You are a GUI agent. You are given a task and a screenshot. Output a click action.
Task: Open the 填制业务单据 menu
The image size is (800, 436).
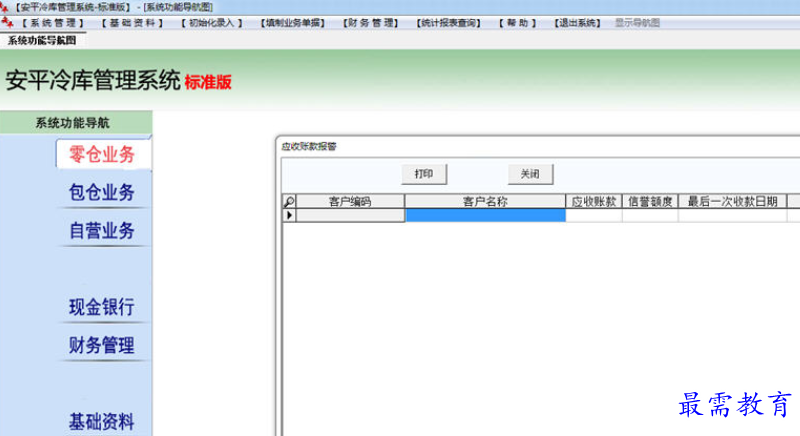(x=292, y=23)
